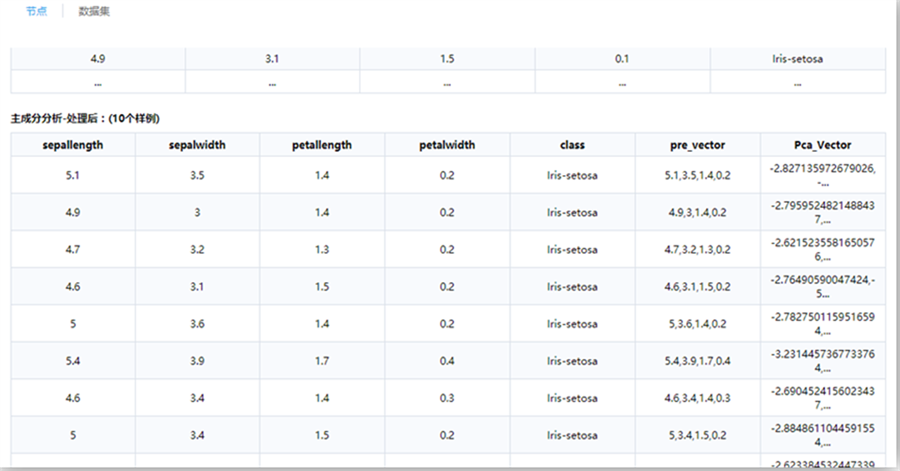The image size is (900, 471).
Task: Click the petallength column header
Action: click(x=321, y=145)
